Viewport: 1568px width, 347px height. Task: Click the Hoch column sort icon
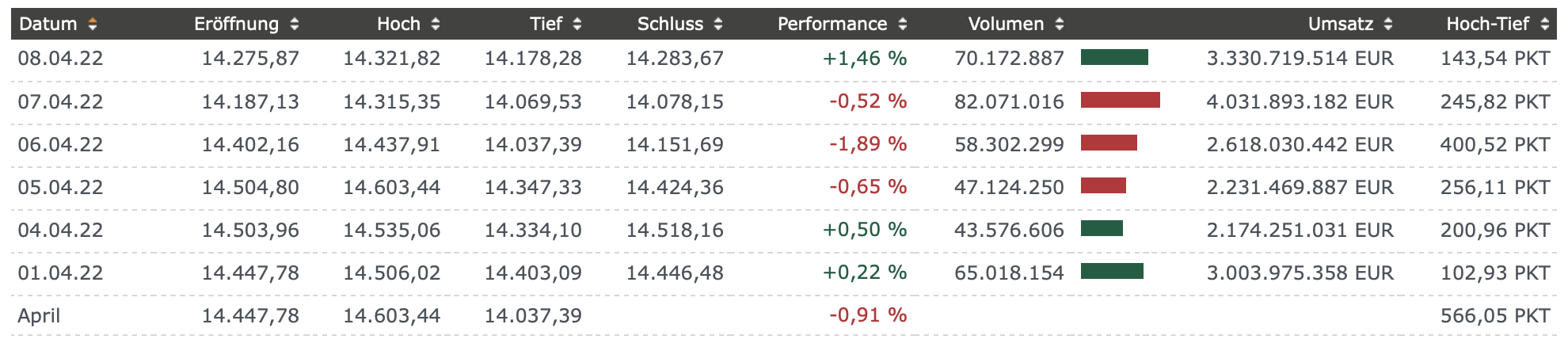pos(435,25)
